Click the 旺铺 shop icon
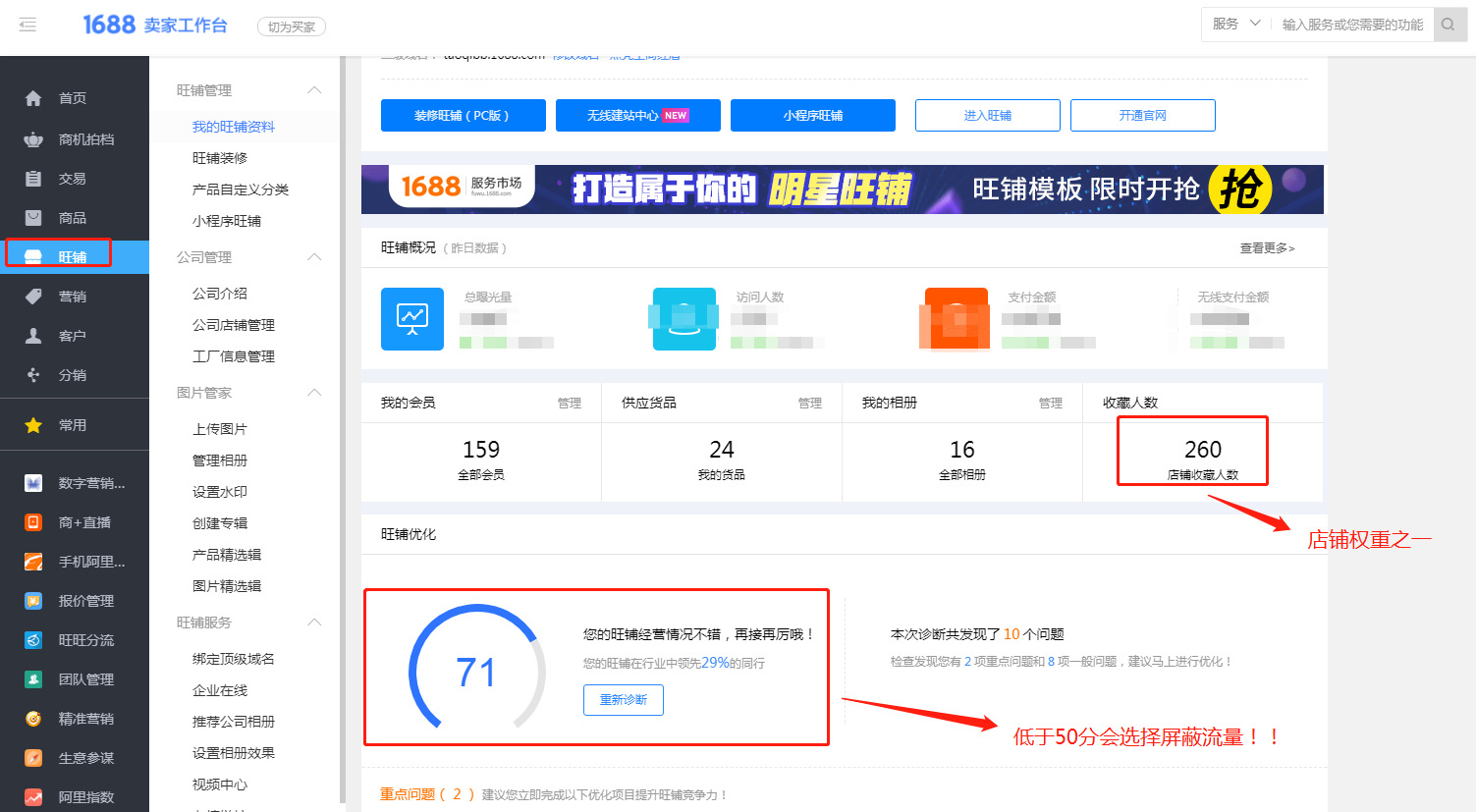Viewport: 1476px width, 812px height. coord(33,257)
